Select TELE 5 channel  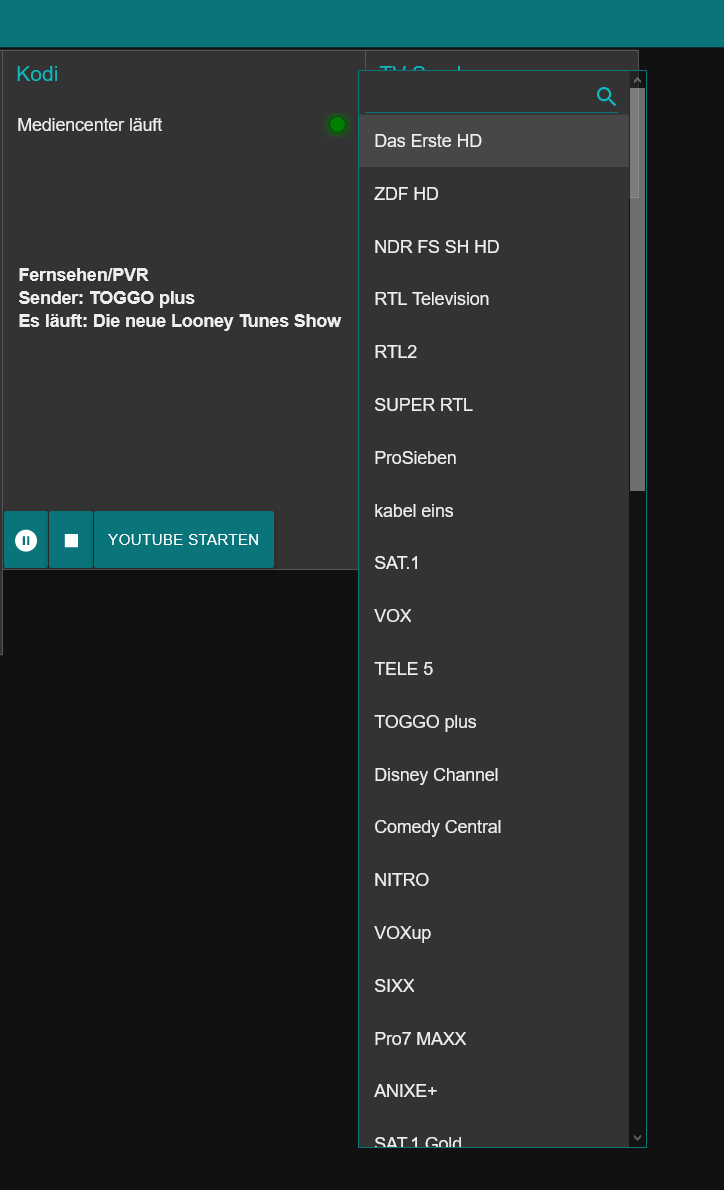pyautogui.click(x=494, y=669)
